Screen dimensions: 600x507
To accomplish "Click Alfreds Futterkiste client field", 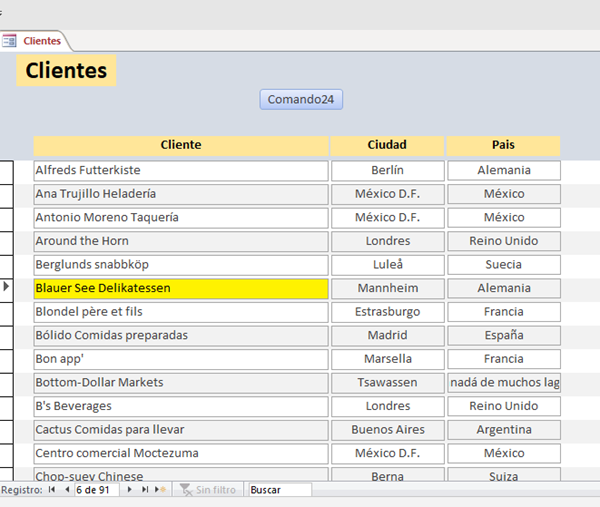I will coord(181,170).
